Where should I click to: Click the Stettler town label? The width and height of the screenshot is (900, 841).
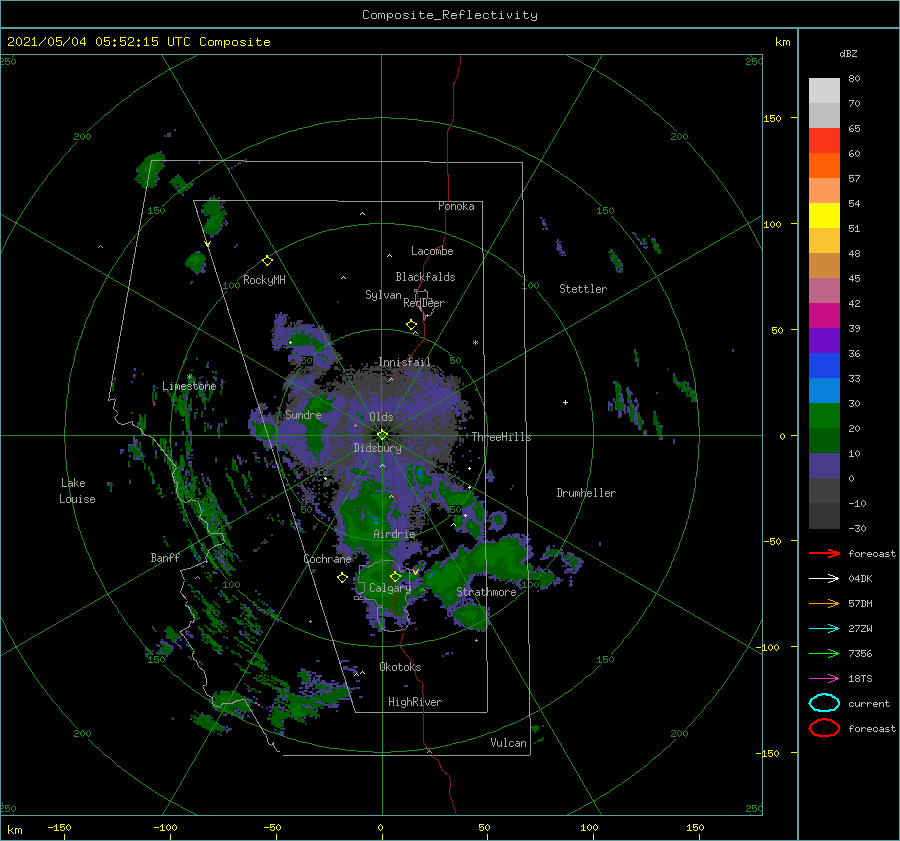(583, 289)
